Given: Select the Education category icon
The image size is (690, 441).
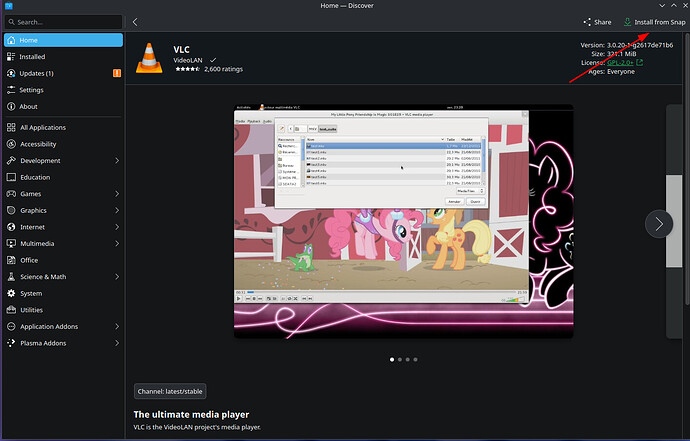Looking at the screenshot, I should 10,177.
